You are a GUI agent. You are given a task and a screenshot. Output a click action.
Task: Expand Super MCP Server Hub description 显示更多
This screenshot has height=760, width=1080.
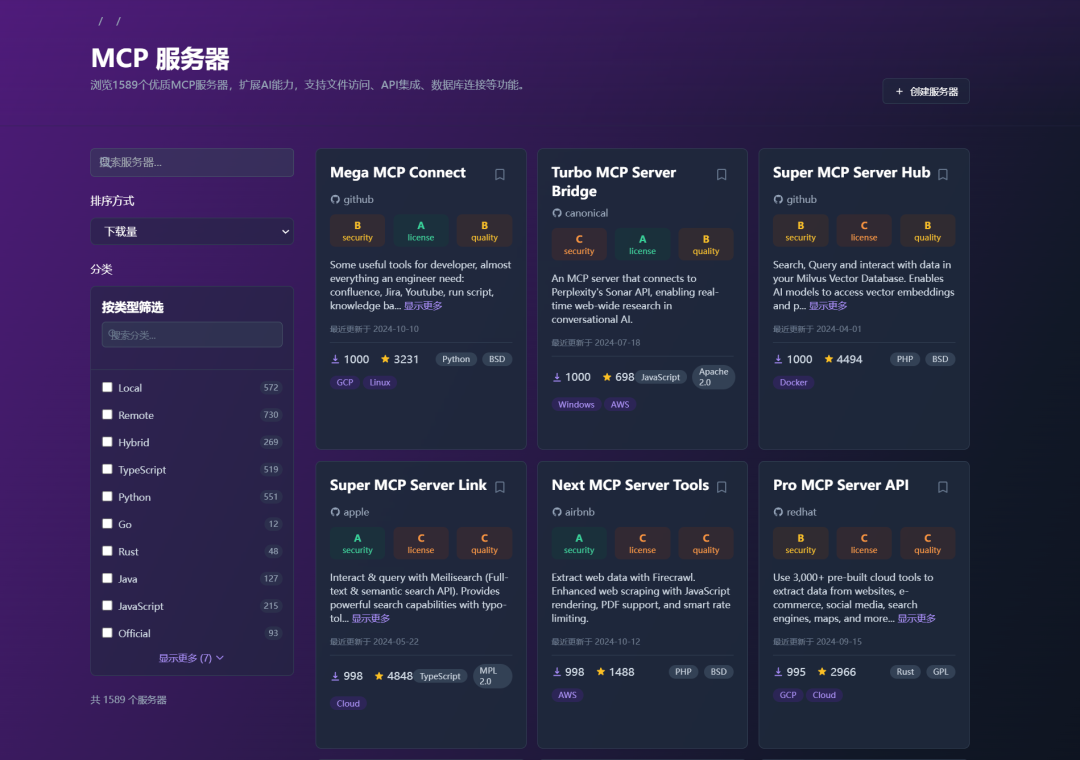(x=828, y=306)
